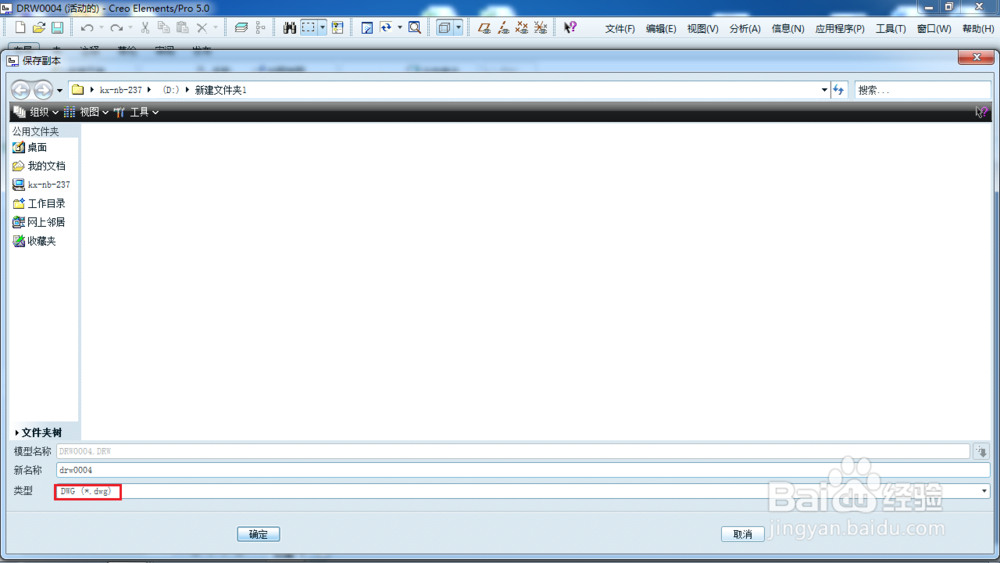
Task: Click the 3D box display style icon
Action: [x=445, y=27]
